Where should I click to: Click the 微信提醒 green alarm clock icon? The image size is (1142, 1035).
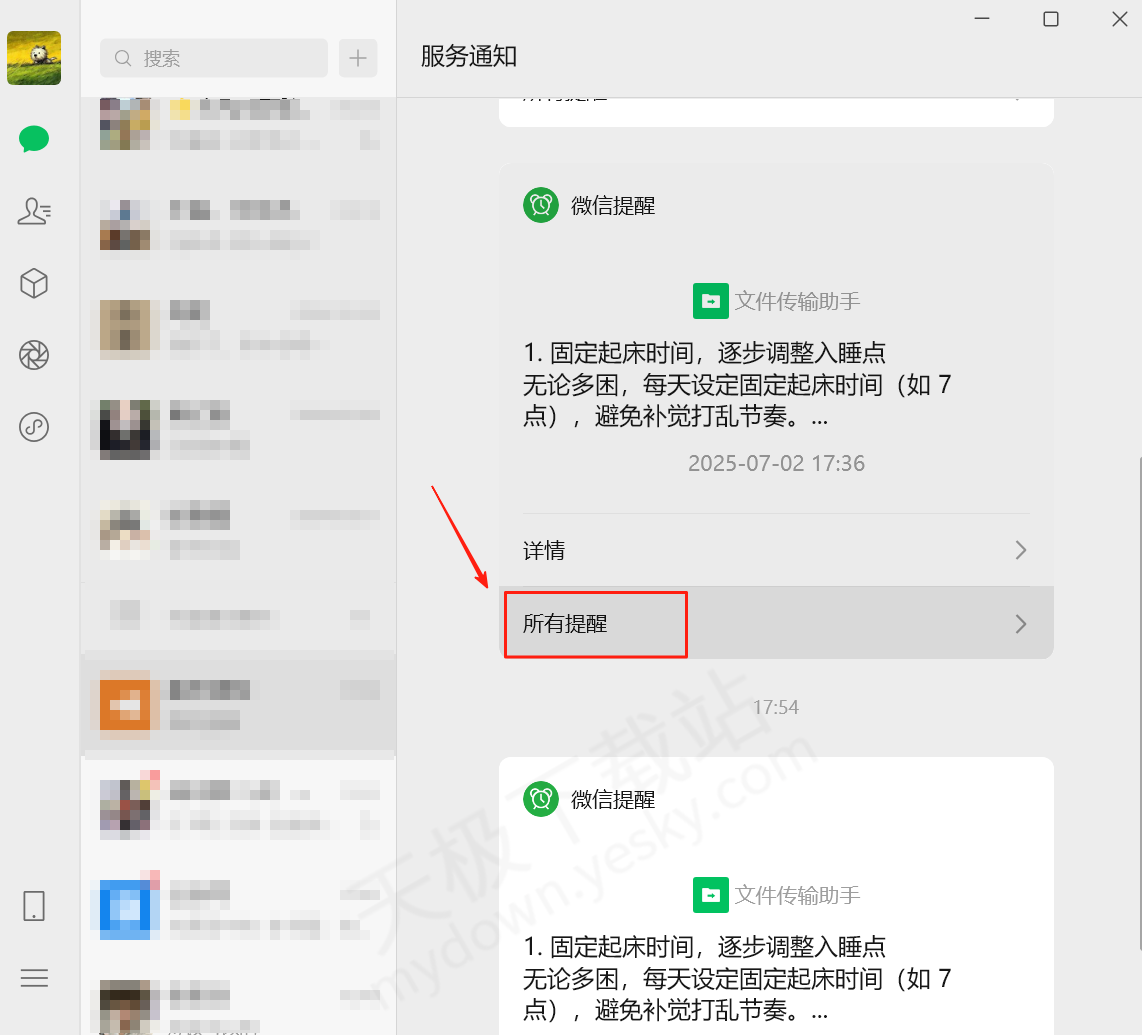540,205
